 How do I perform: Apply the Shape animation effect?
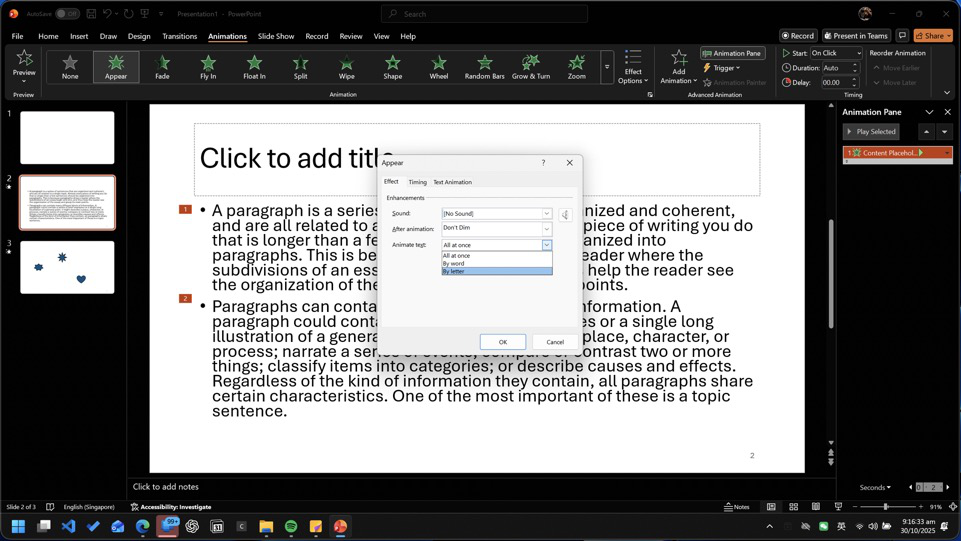pyautogui.click(x=393, y=67)
